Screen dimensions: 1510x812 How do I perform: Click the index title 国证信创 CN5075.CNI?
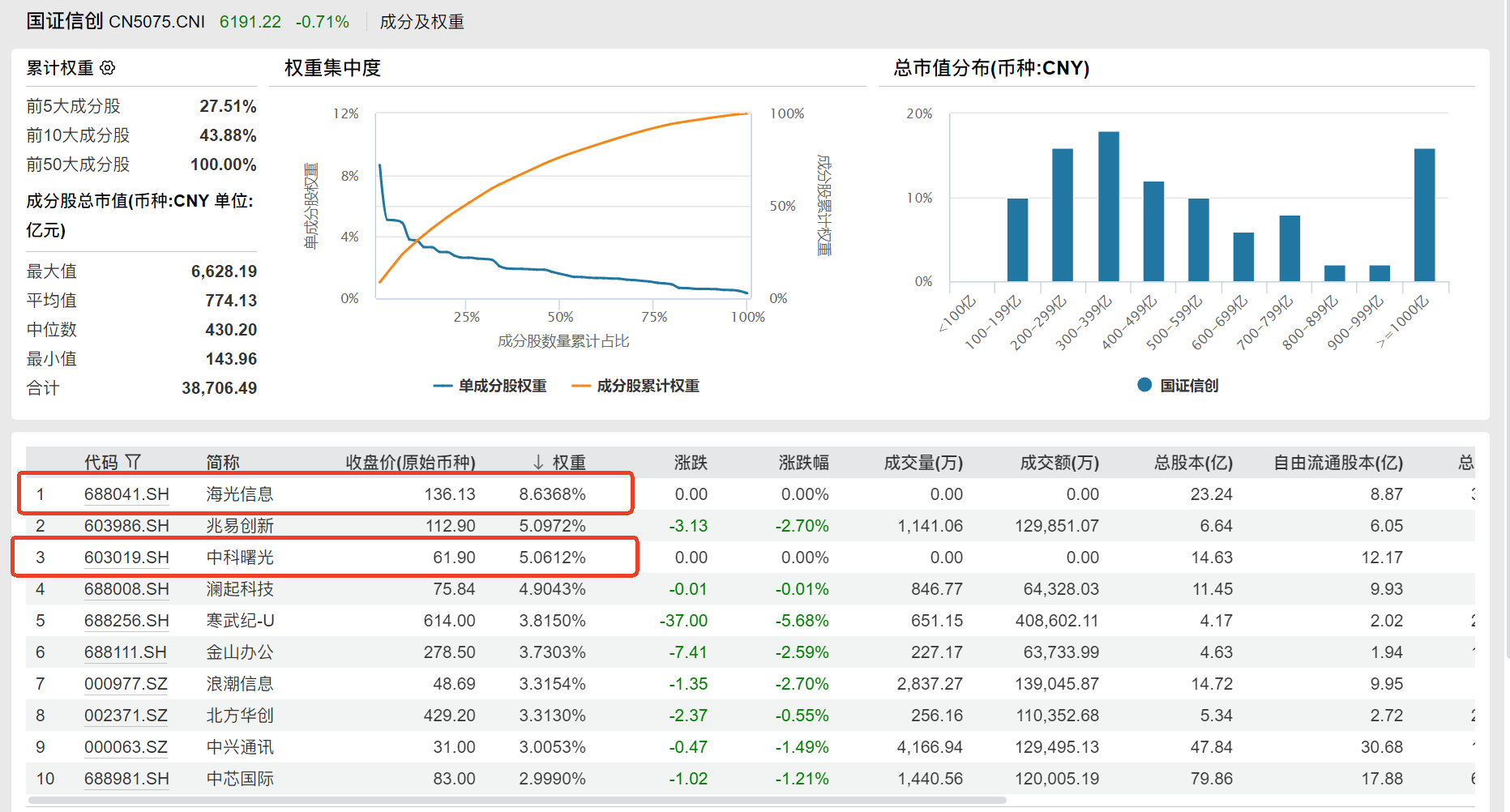[116, 21]
